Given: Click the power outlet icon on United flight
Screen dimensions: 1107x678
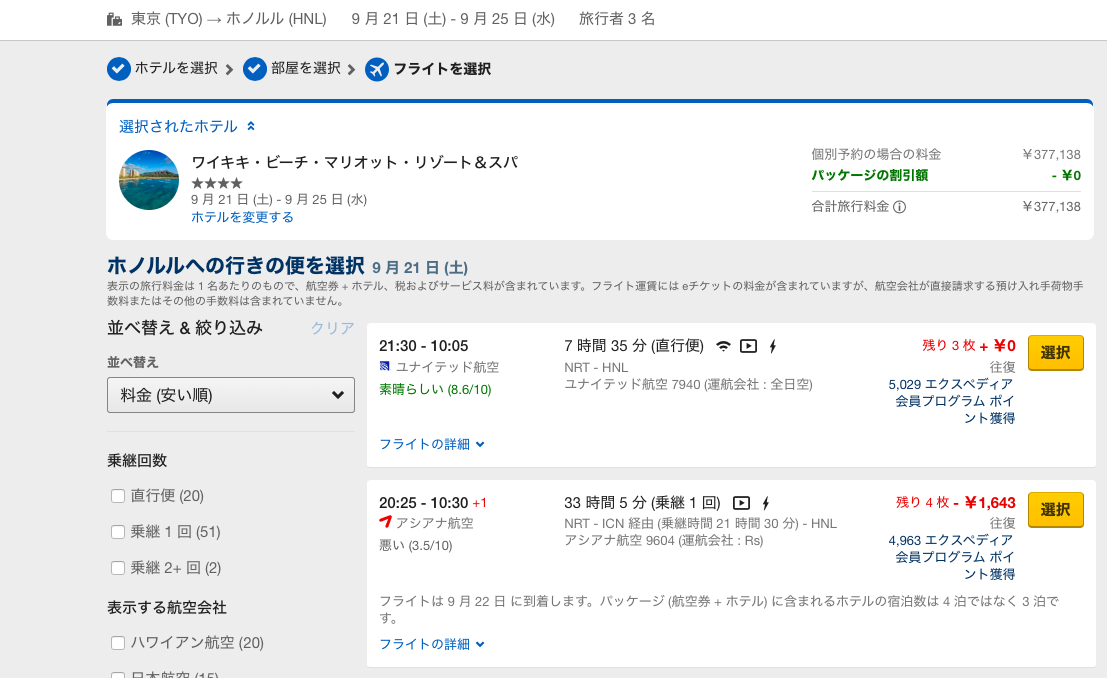Looking at the screenshot, I should tap(772, 345).
